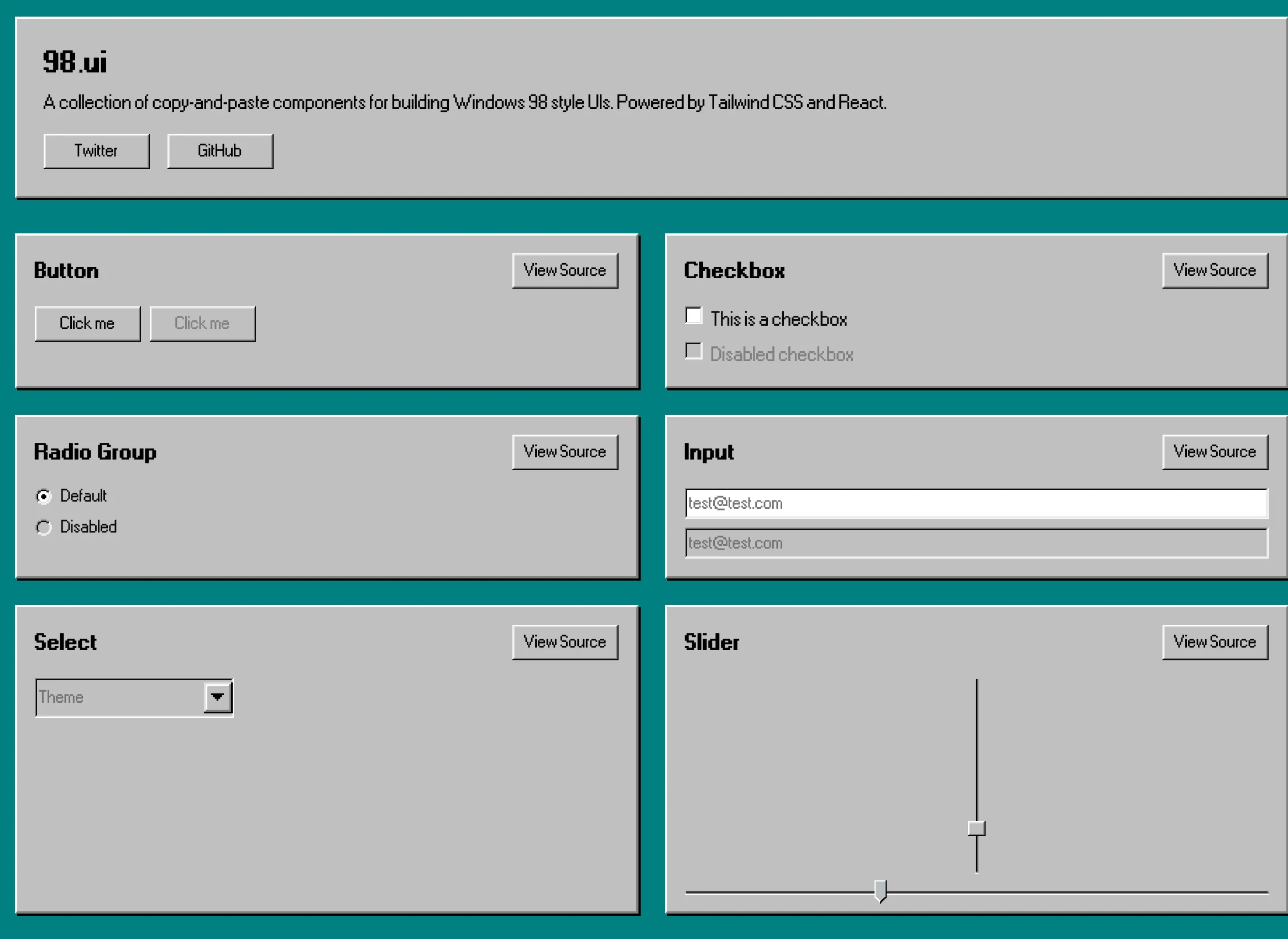
Task: Select the Disabled radio option
Action: pos(44,528)
